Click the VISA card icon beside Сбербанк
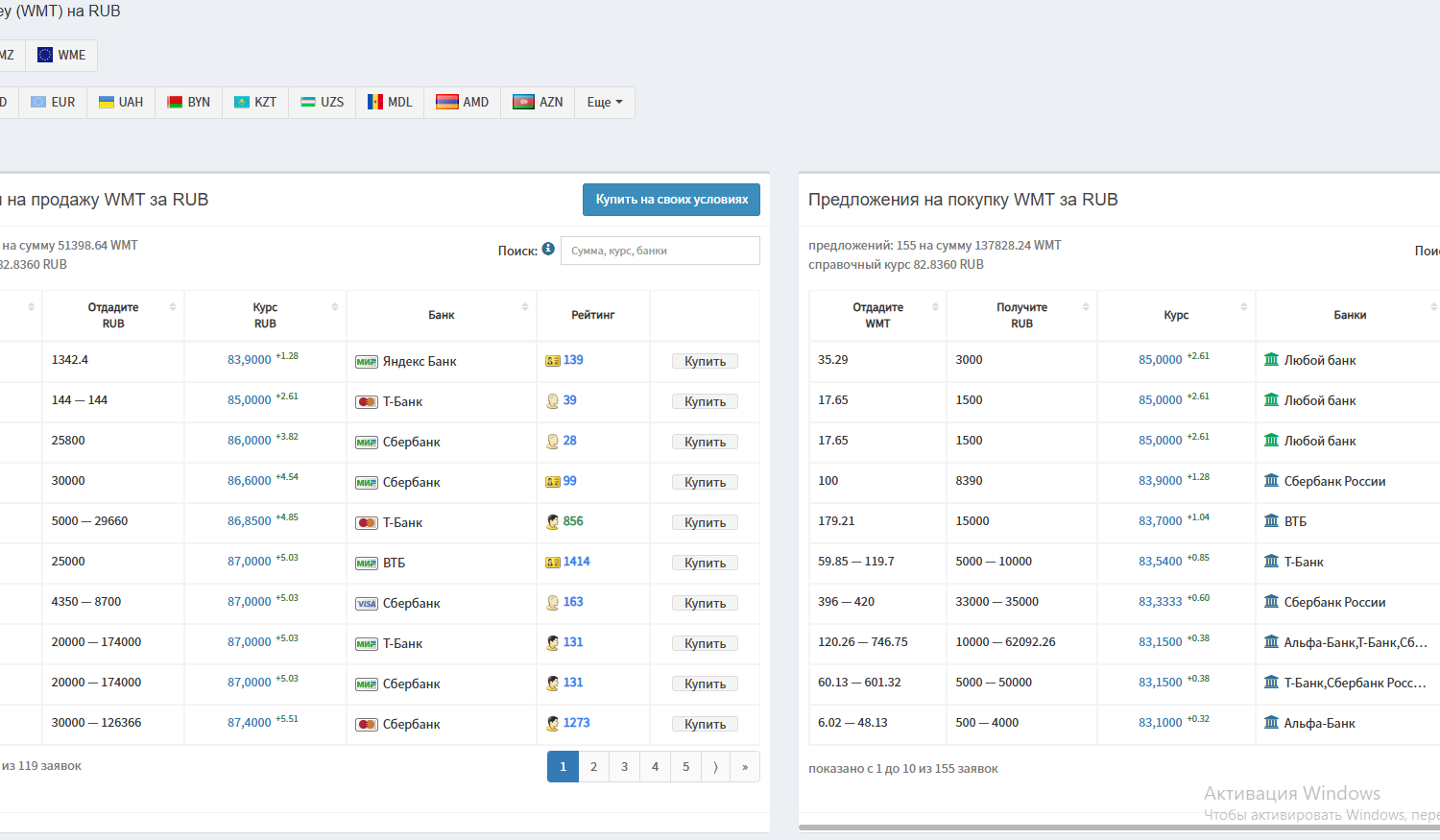 click(x=367, y=604)
